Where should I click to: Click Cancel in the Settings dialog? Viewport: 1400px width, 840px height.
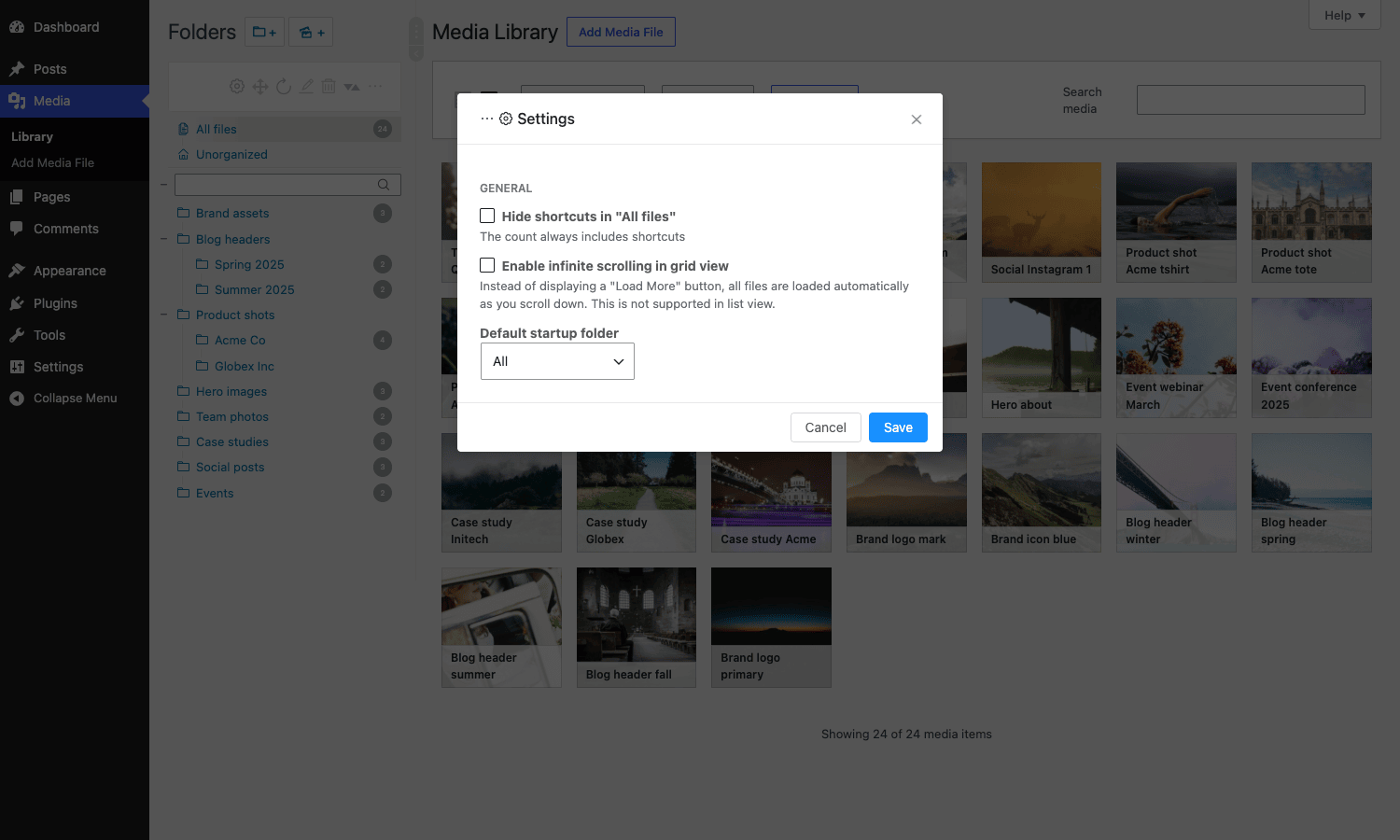[826, 427]
